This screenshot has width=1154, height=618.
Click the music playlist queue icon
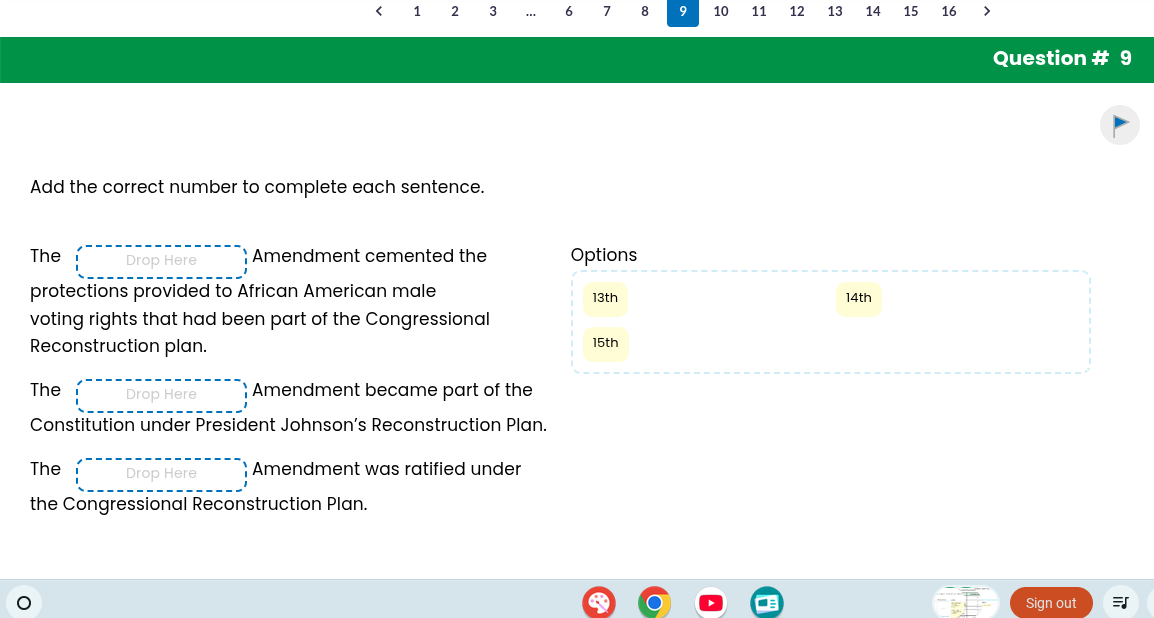1120,602
